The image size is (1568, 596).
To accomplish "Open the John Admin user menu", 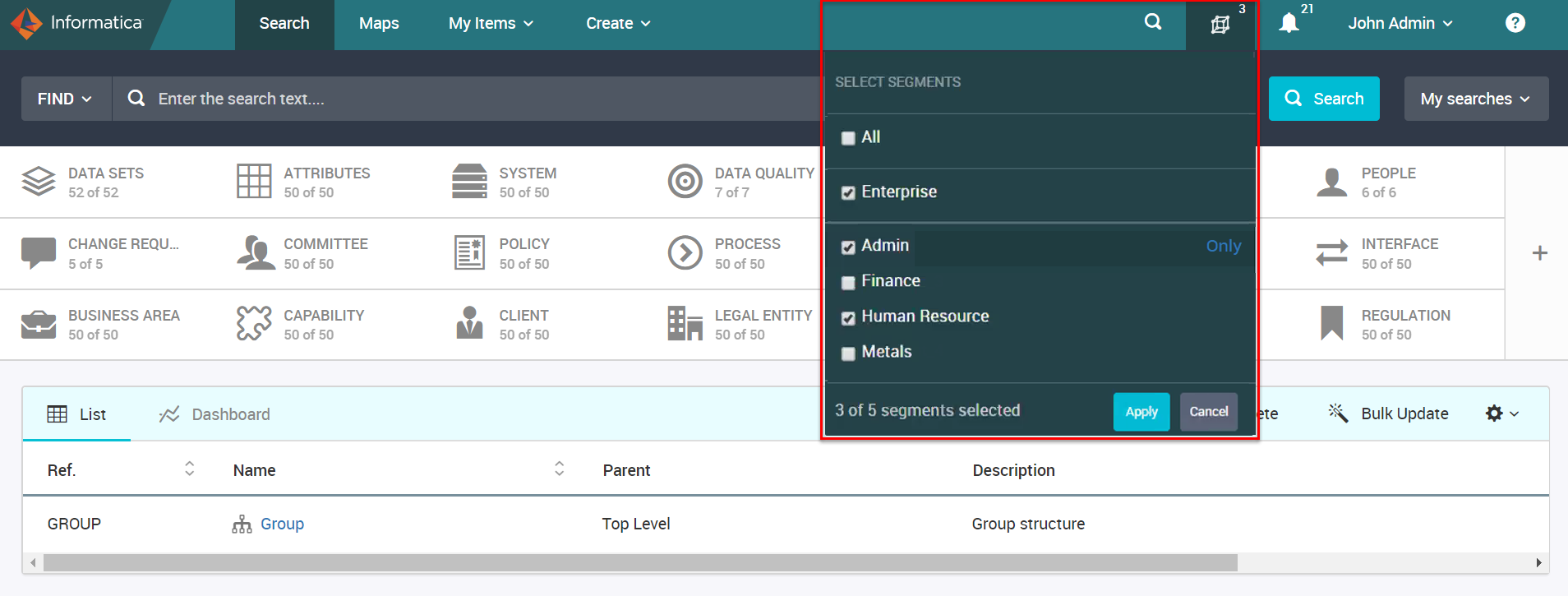I will [x=1400, y=24].
